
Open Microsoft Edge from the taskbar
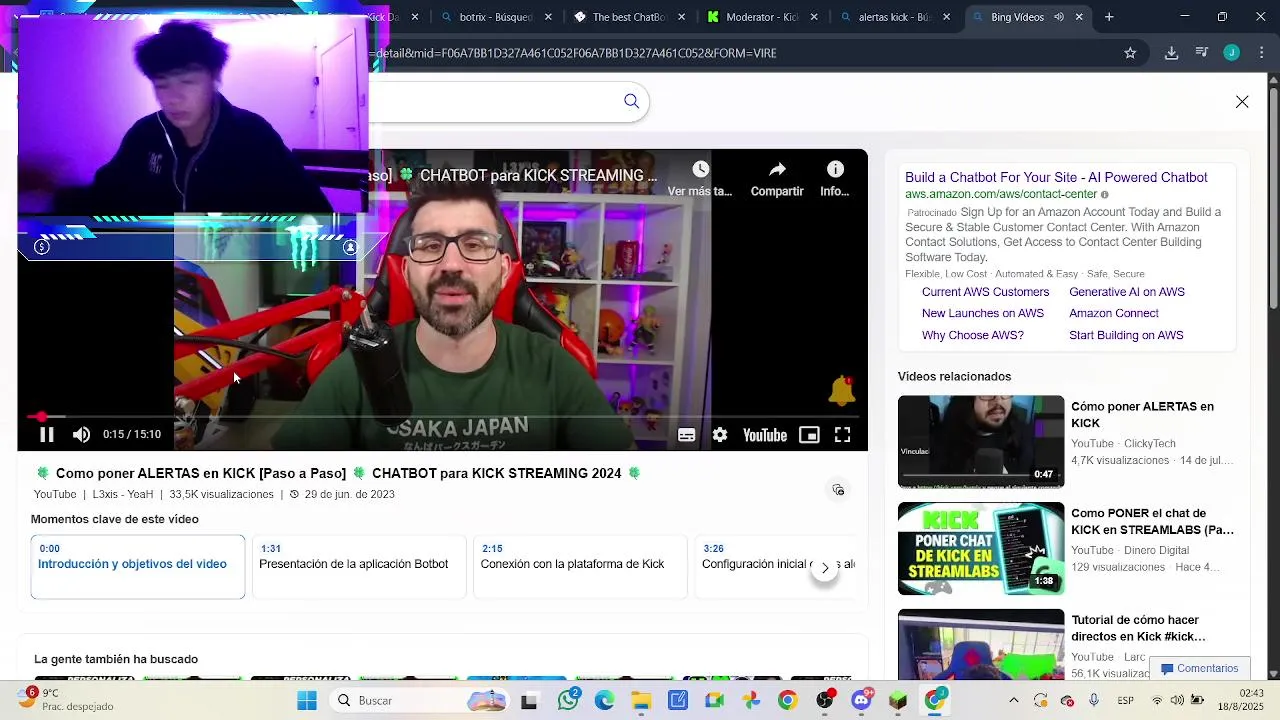[604, 700]
